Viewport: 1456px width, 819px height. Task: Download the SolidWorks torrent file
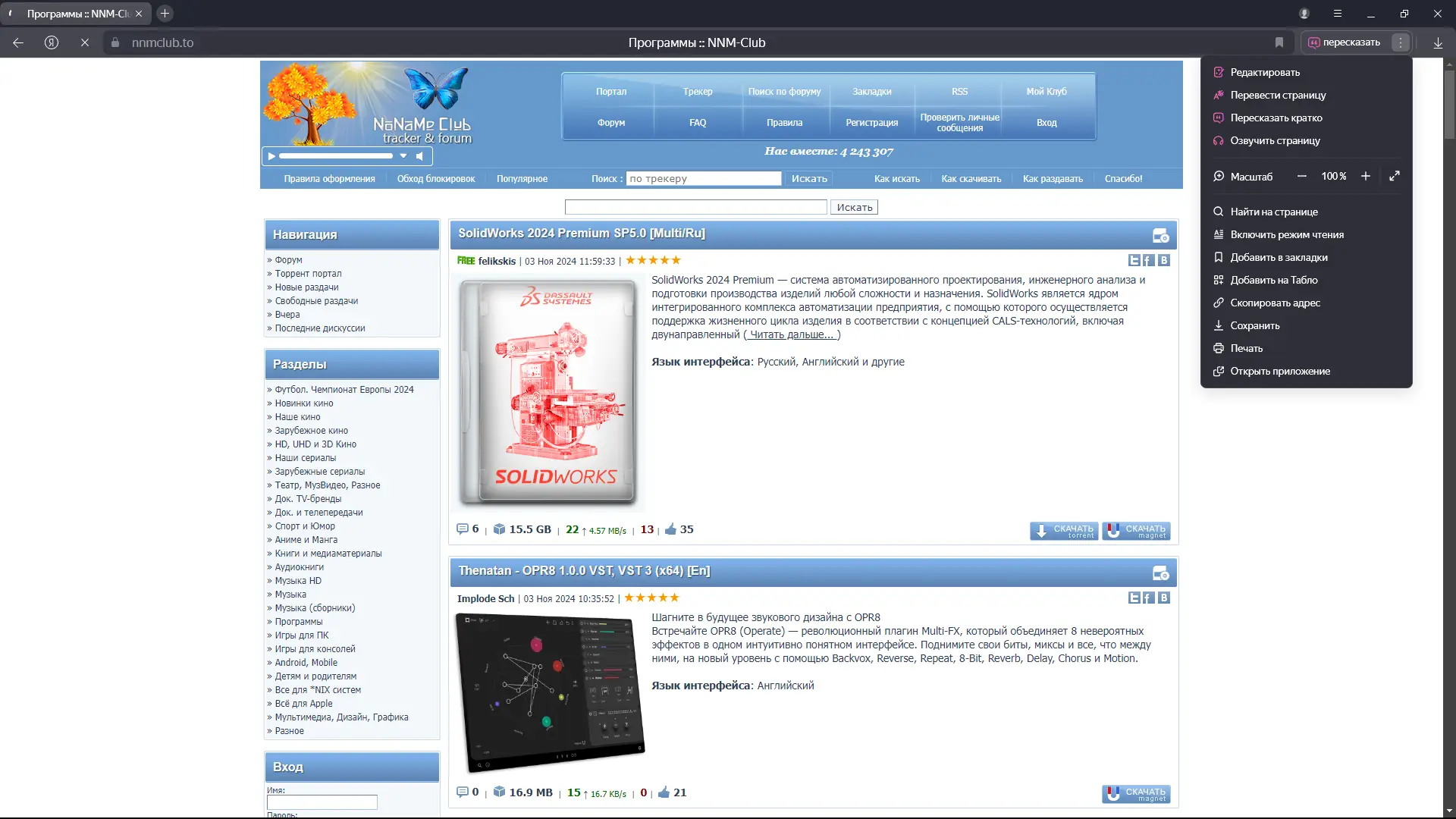pyautogui.click(x=1064, y=531)
